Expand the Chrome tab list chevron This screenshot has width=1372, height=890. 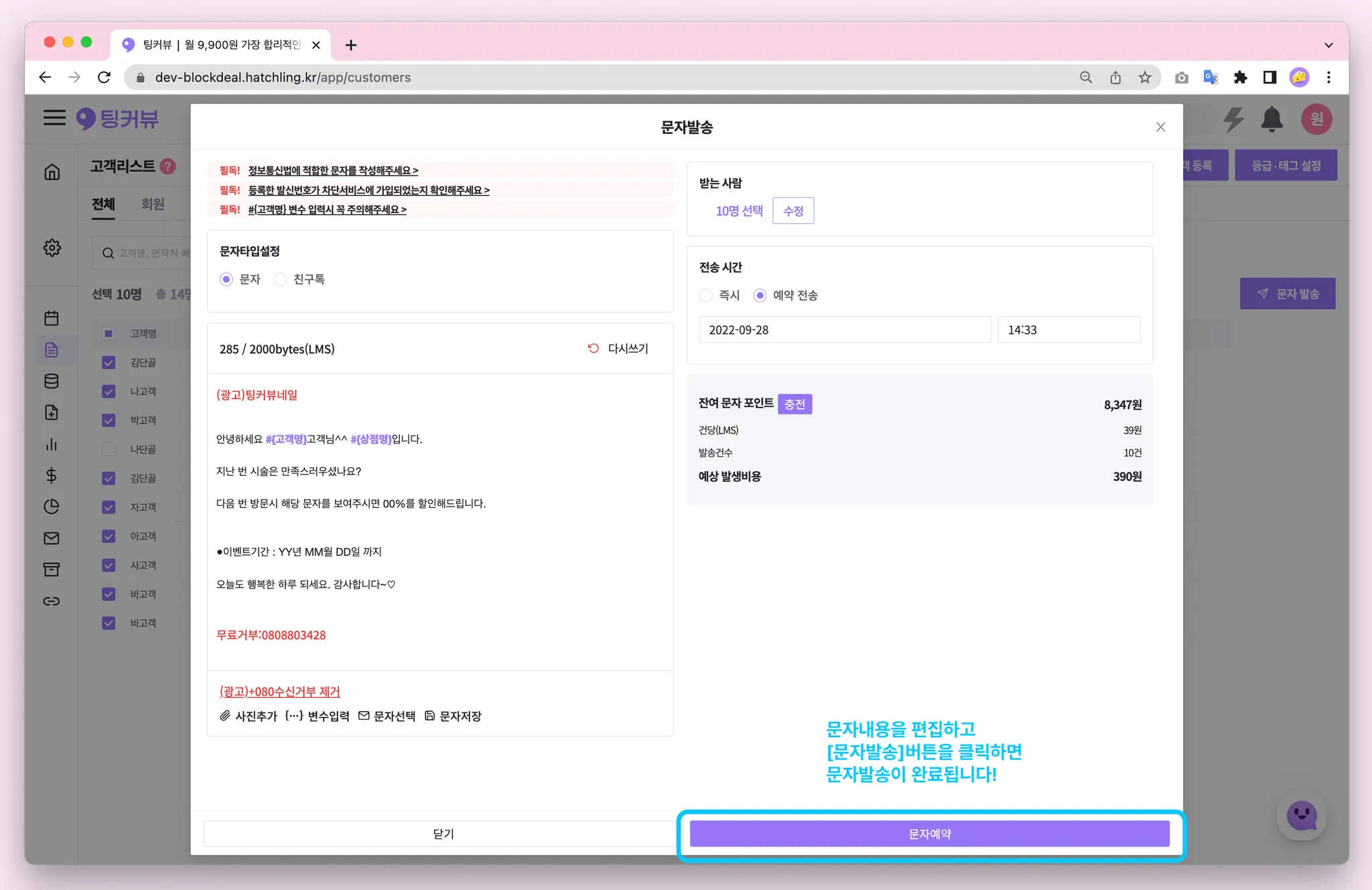click(1328, 45)
